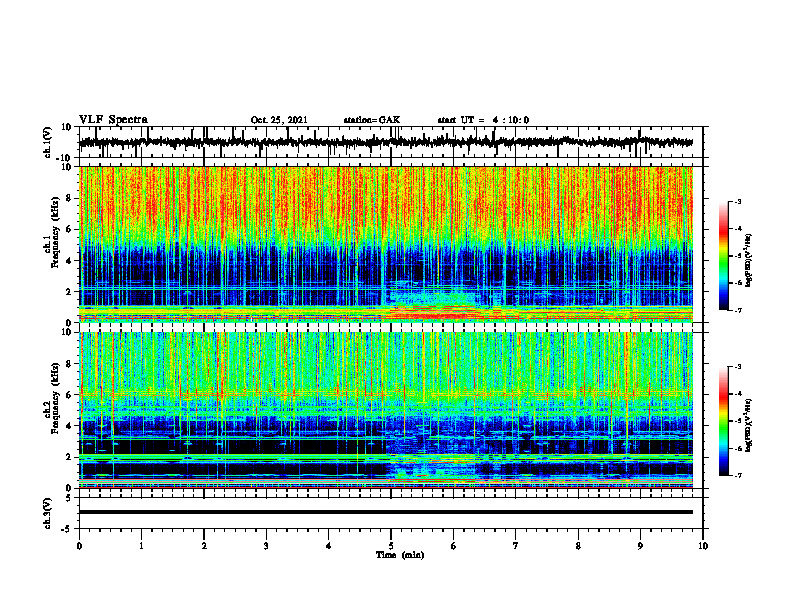Image resolution: width=792 pixels, height=612 pixels.
Task: Click the ch.1 spectrogram color scale bar
Action: [x=723, y=256]
